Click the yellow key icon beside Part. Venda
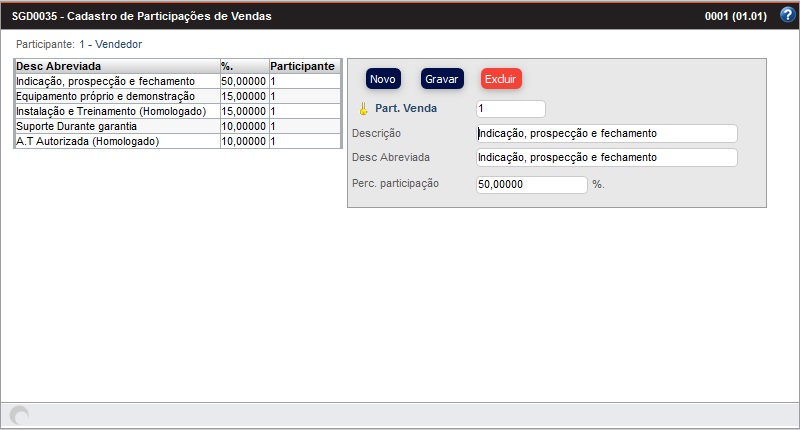This screenshot has height=430, width=800. click(x=363, y=109)
